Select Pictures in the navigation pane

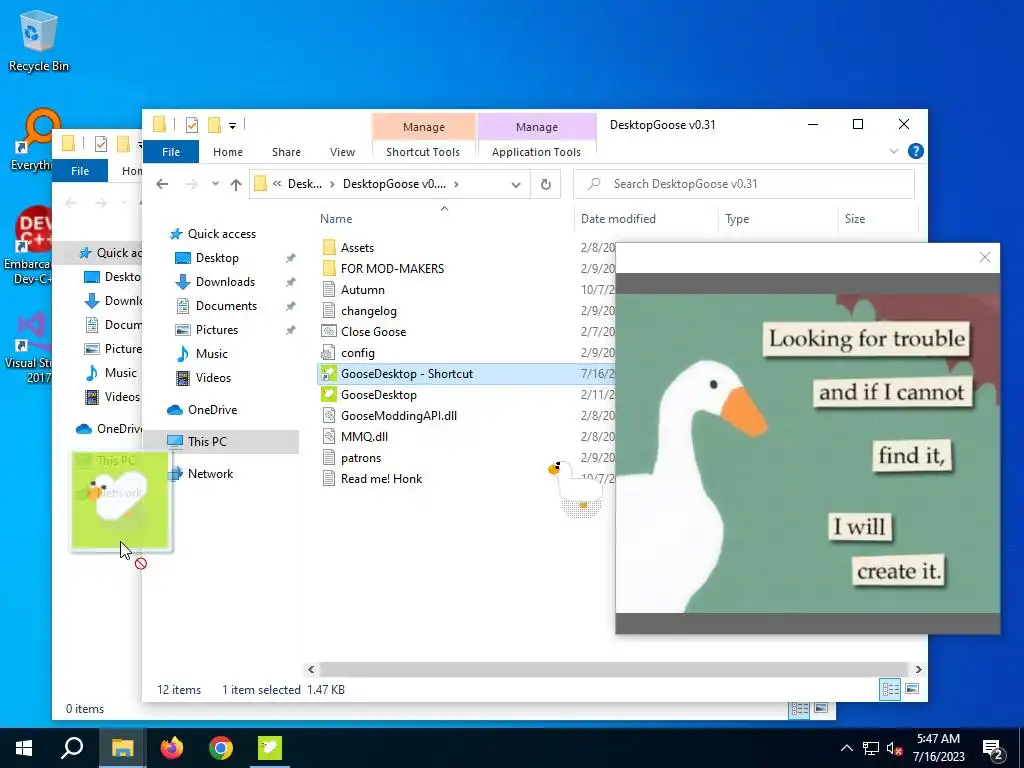pyautogui.click(x=217, y=330)
